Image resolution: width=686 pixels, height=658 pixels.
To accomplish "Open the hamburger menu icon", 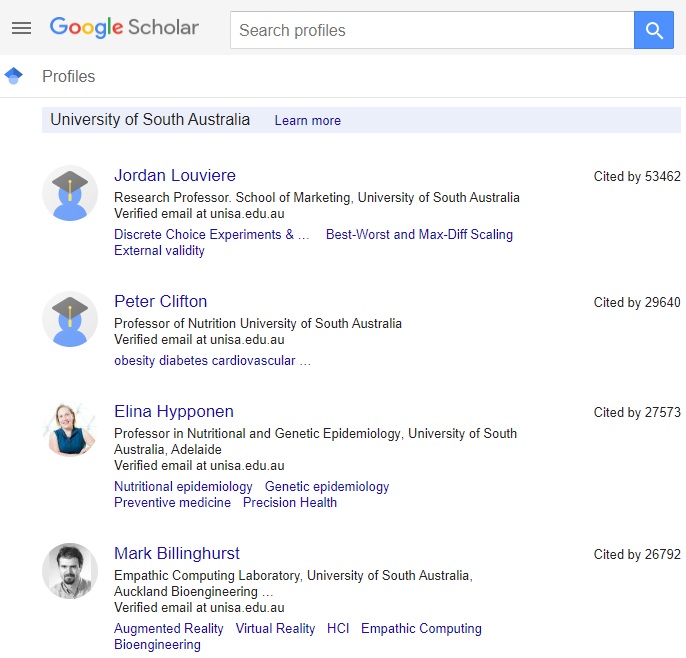I will [21, 28].
